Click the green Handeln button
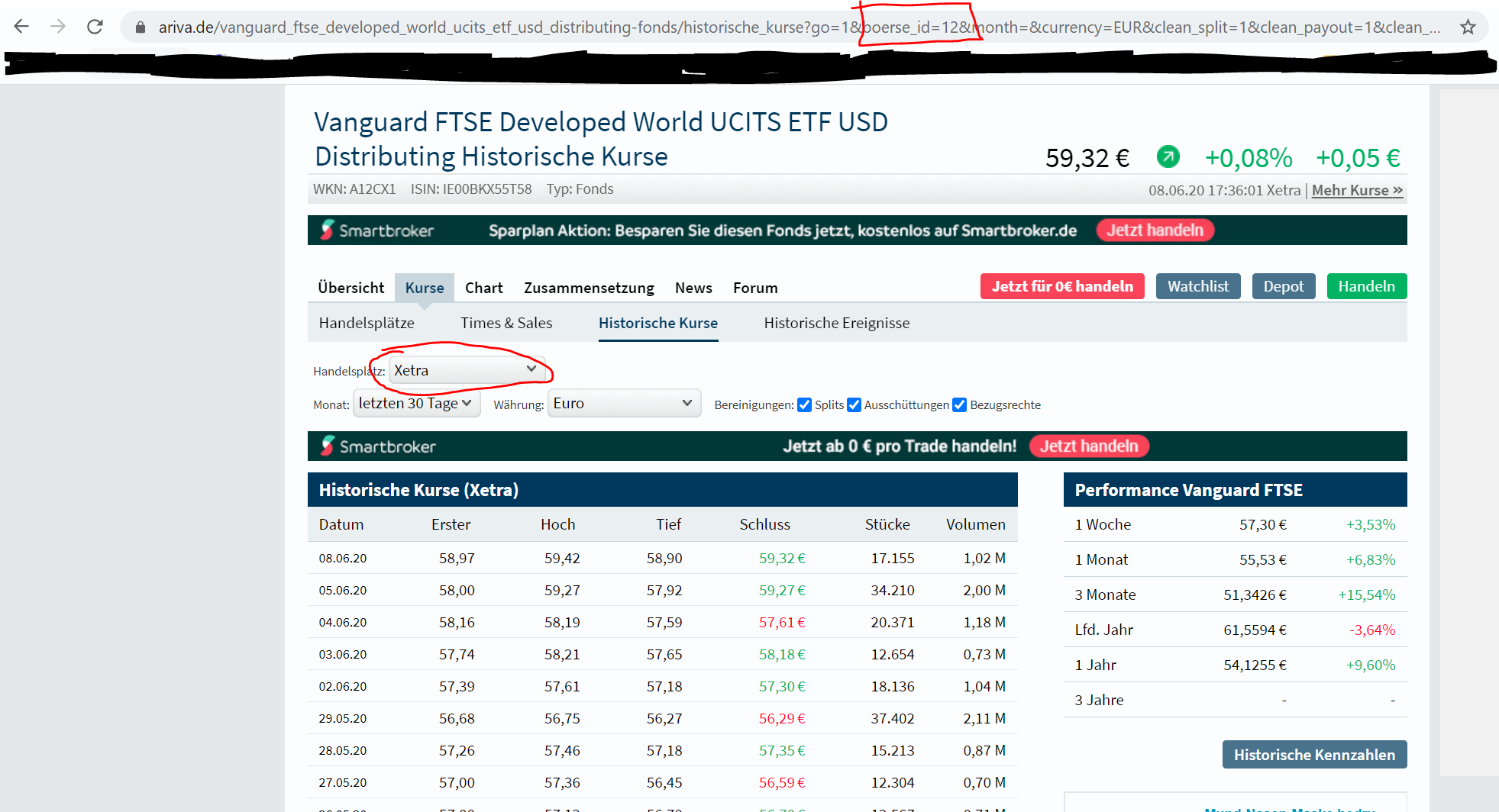Screen dimensions: 1499x812 1367,286
